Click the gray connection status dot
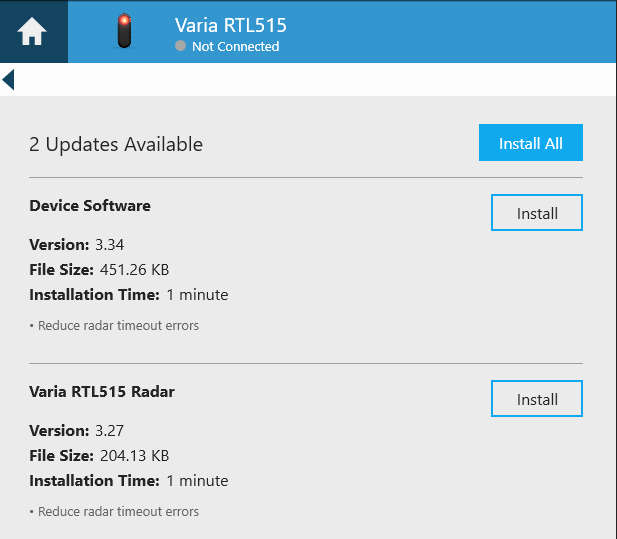 tap(180, 46)
